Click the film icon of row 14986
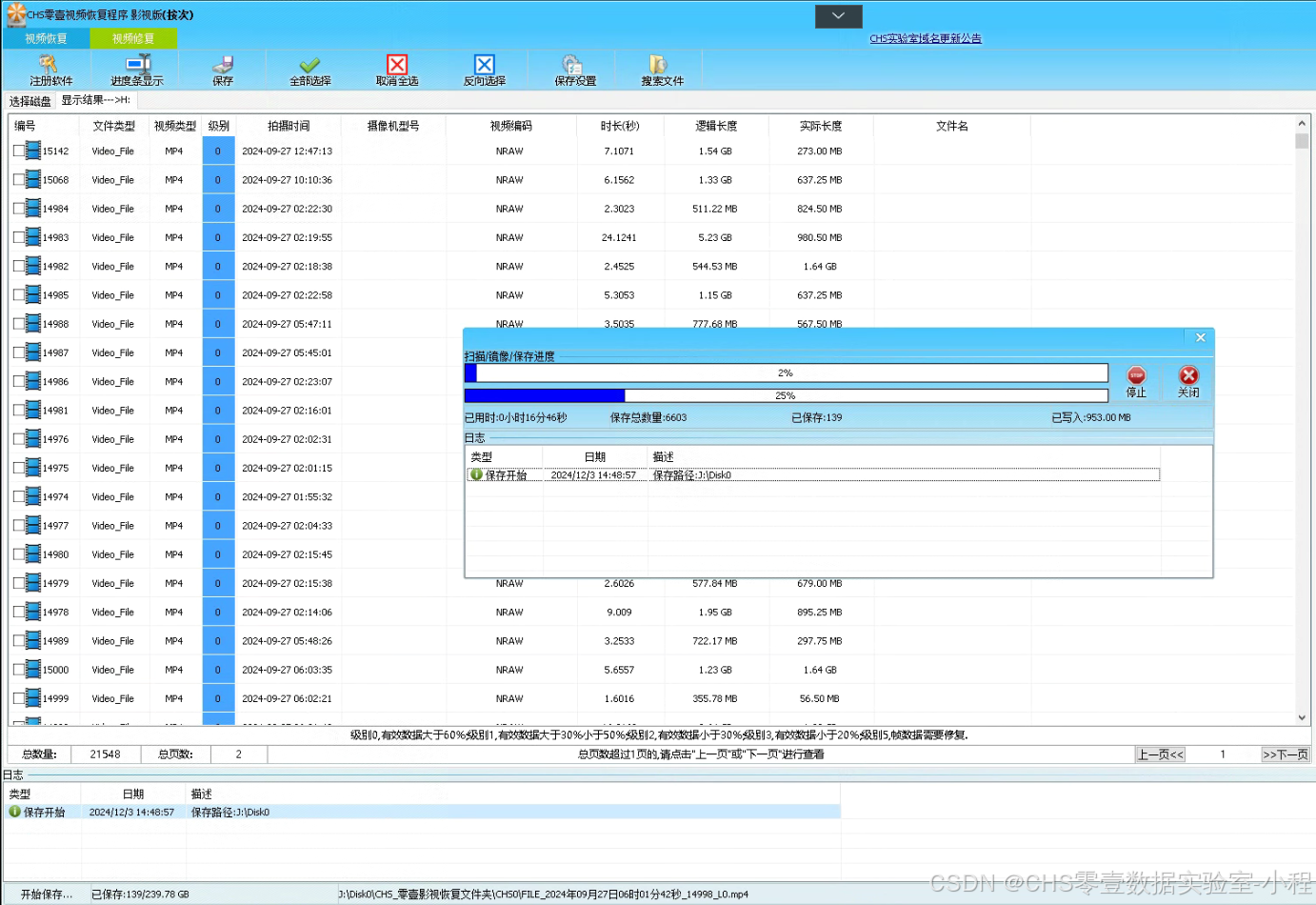 [33, 381]
